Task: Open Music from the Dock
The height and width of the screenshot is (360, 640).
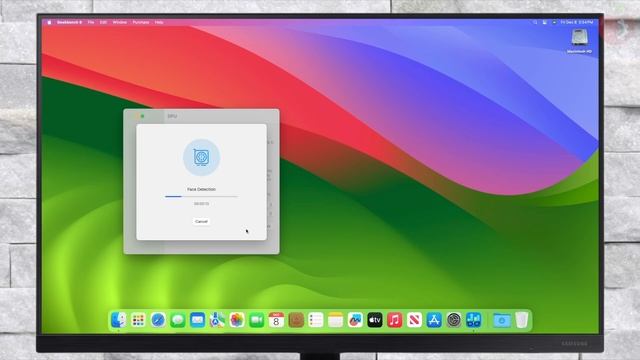Action: (395, 320)
